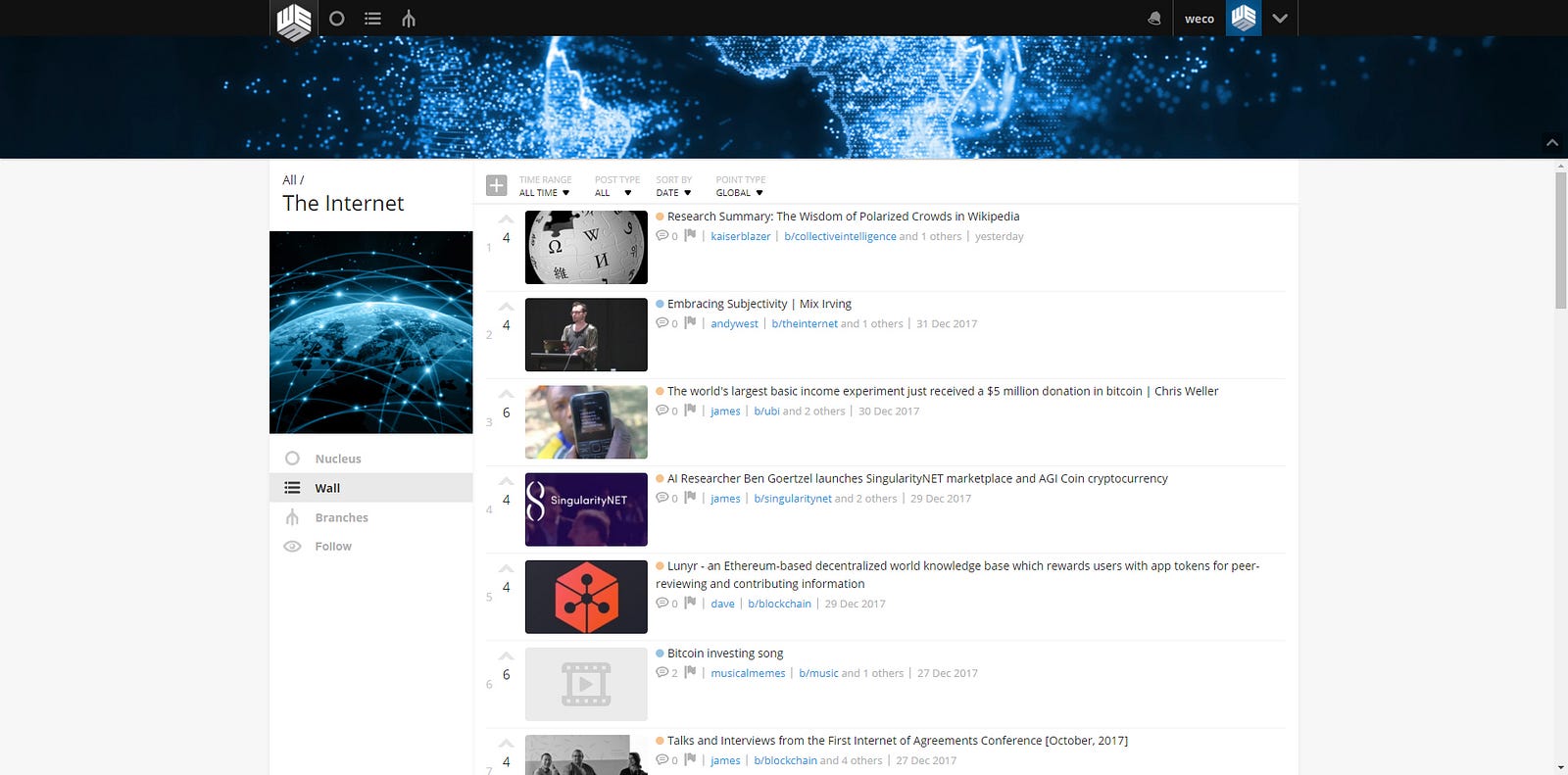Open the b/singularitynet branch

click(793, 498)
